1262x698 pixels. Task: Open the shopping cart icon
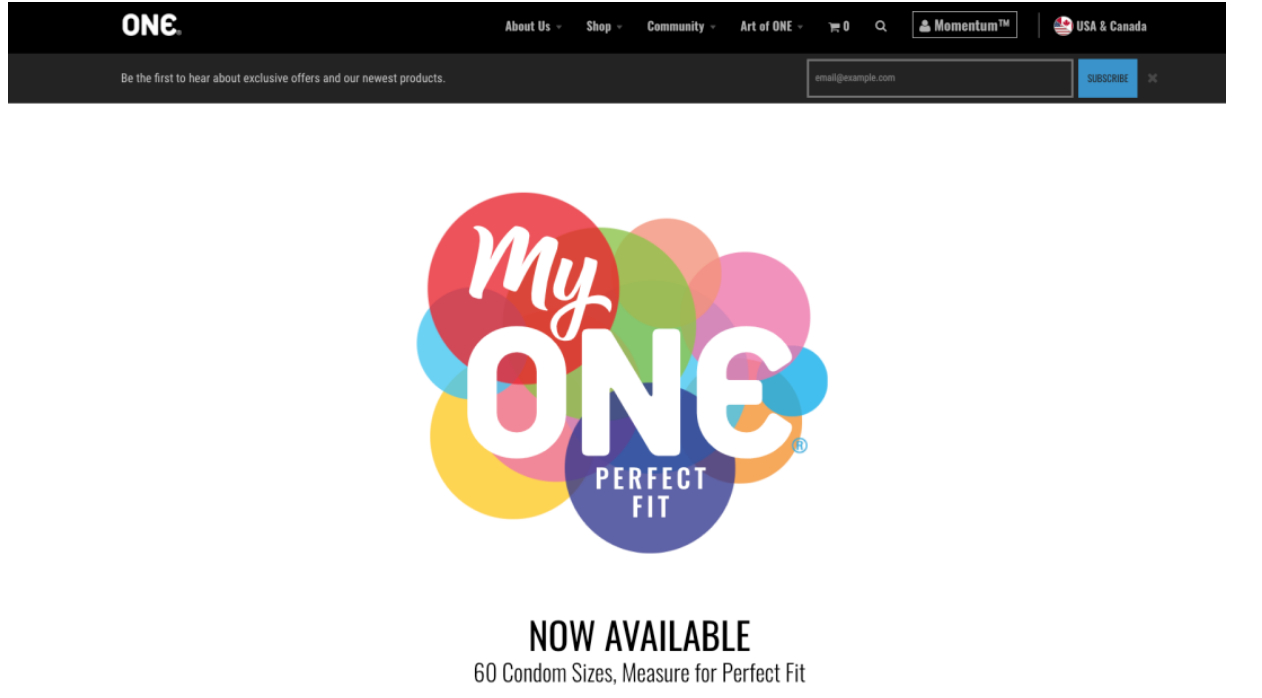coord(834,27)
